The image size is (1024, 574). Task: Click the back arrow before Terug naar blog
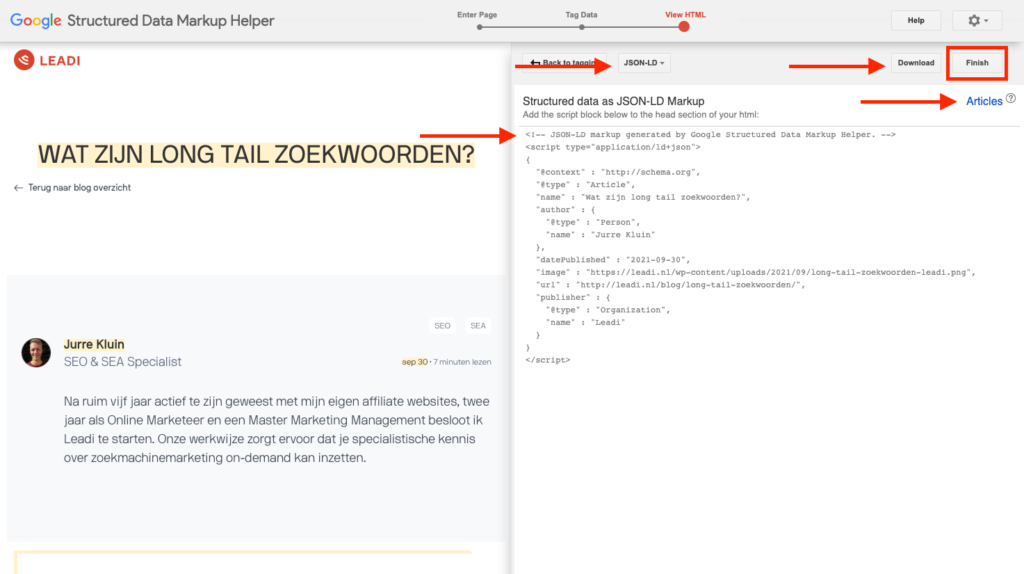click(x=18, y=188)
